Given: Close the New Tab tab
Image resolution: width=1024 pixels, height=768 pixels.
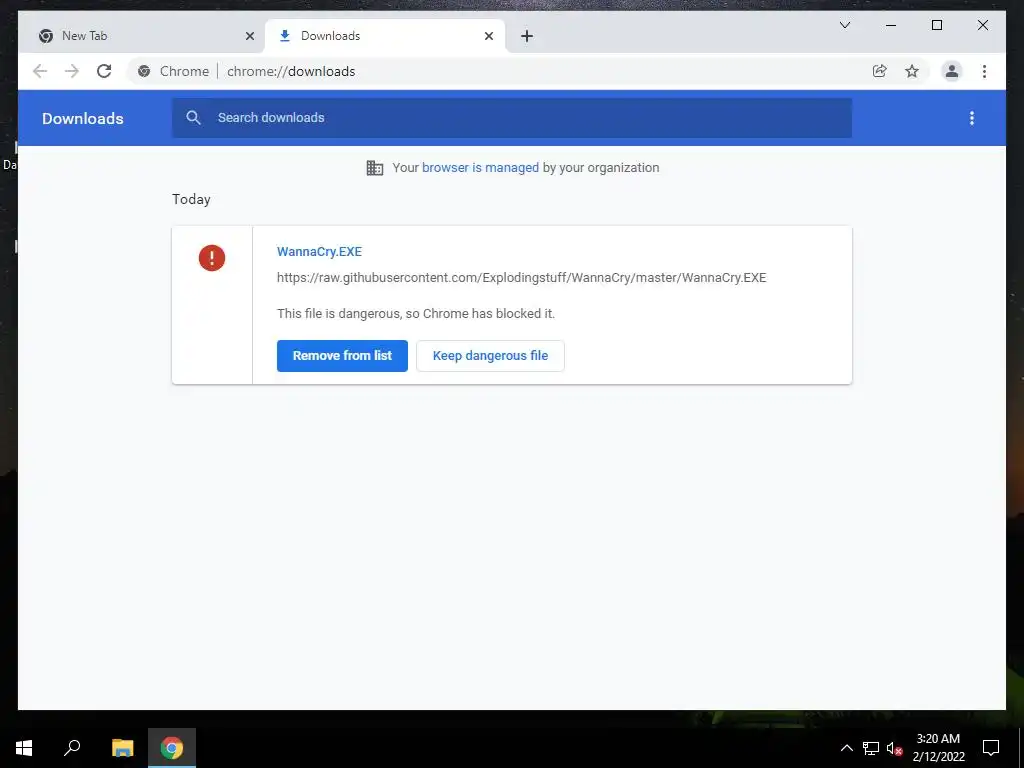Looking at the screenshot, I should click(x=249, y=36).
